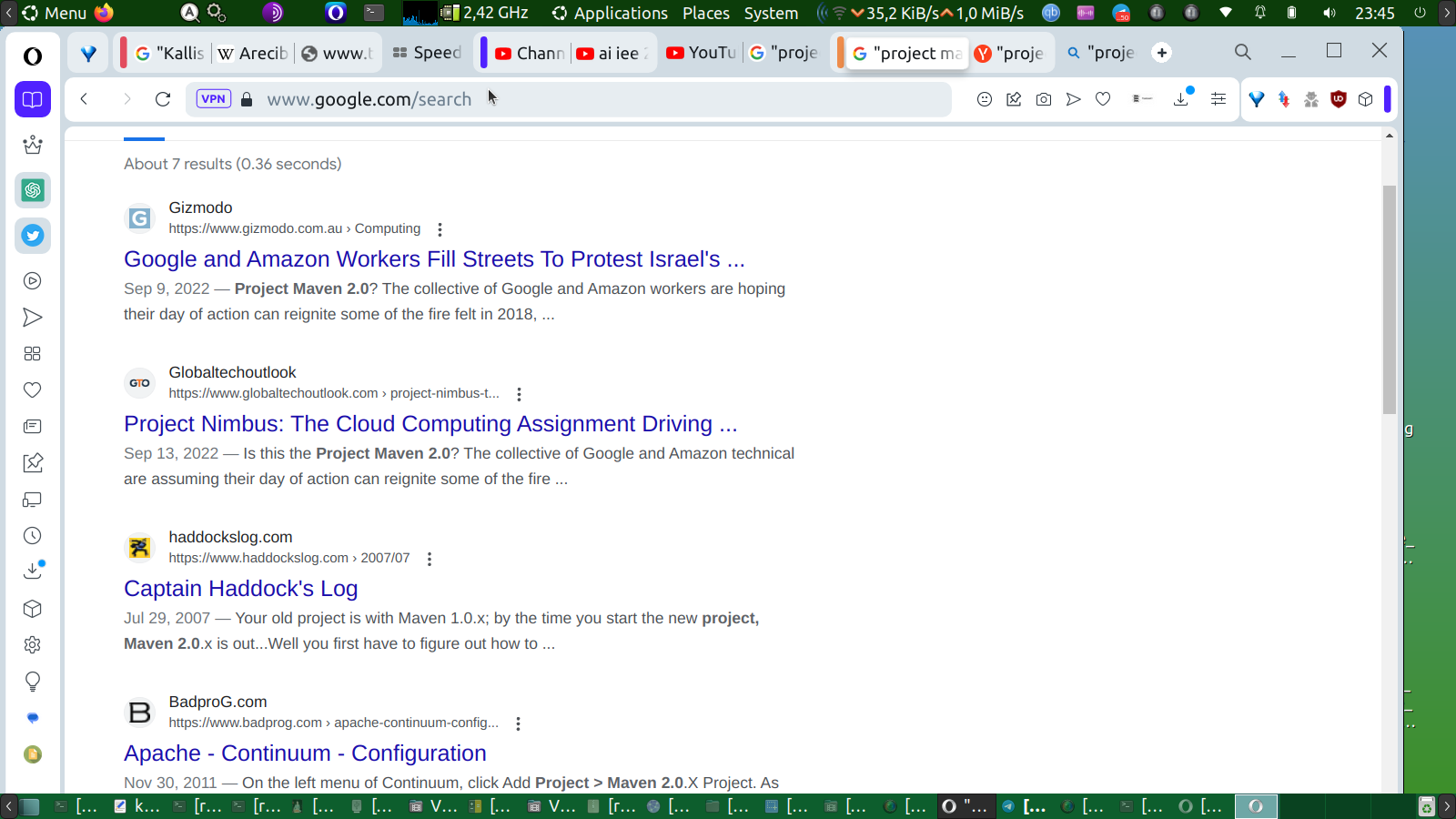This screenshot has height=819, width=1456.
Task: Open more options for BadproG.com result
Action: coord(518,723)
